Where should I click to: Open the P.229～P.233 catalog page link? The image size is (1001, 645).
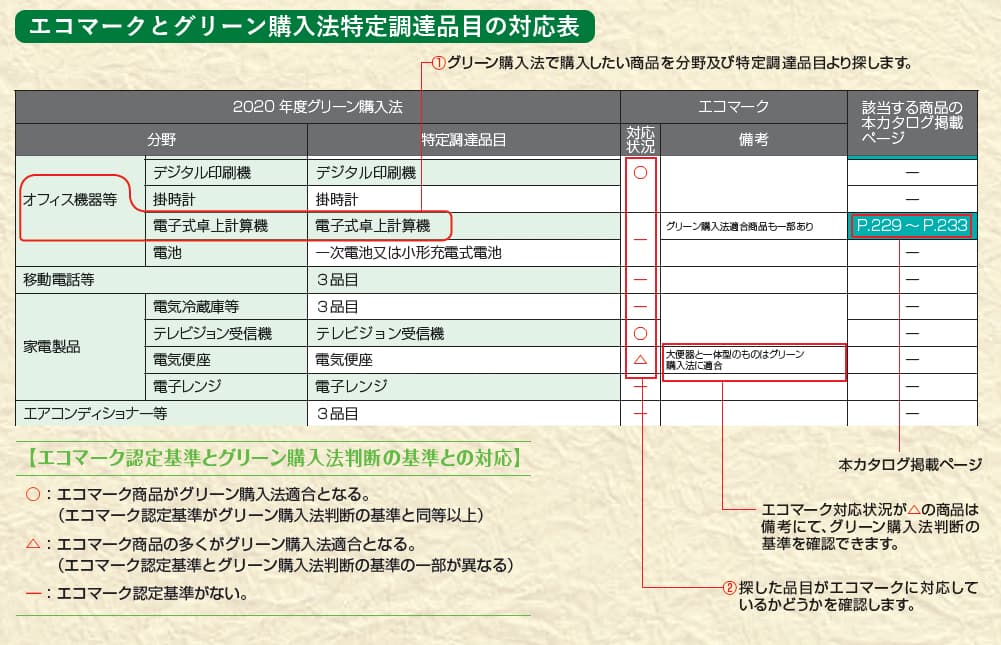pos(911,226)
